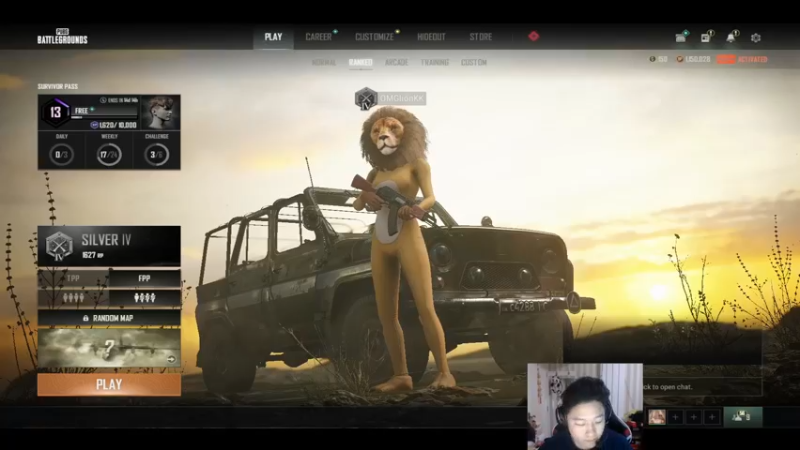Click the player avatar in team slots
The image size is (800, 450).
[x=657, y=417]
